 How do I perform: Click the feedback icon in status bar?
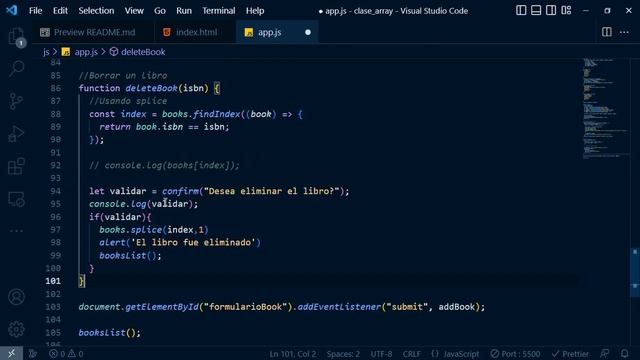(x=605, y=353)
